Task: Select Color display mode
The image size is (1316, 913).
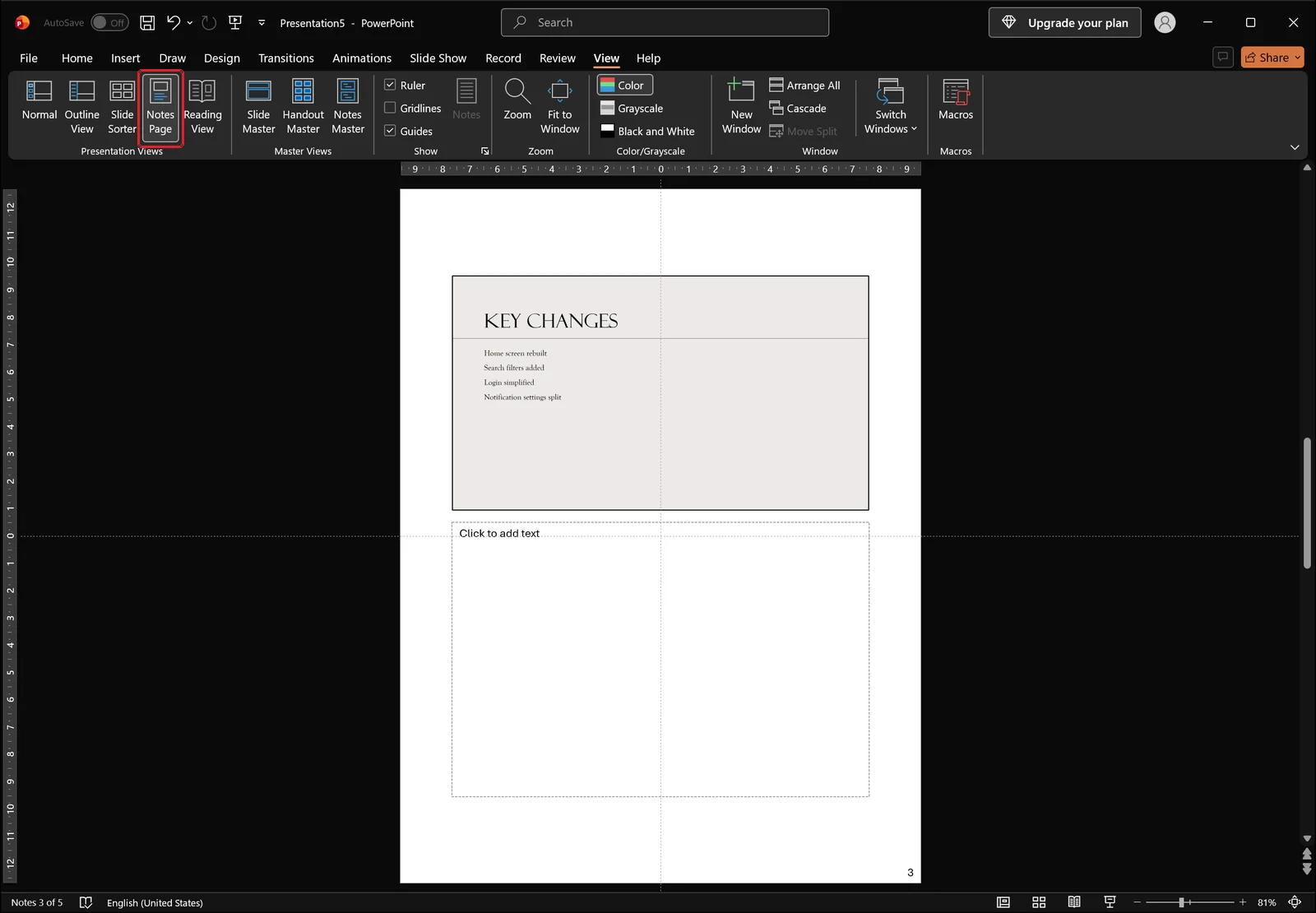Action: tap(624, 86)
